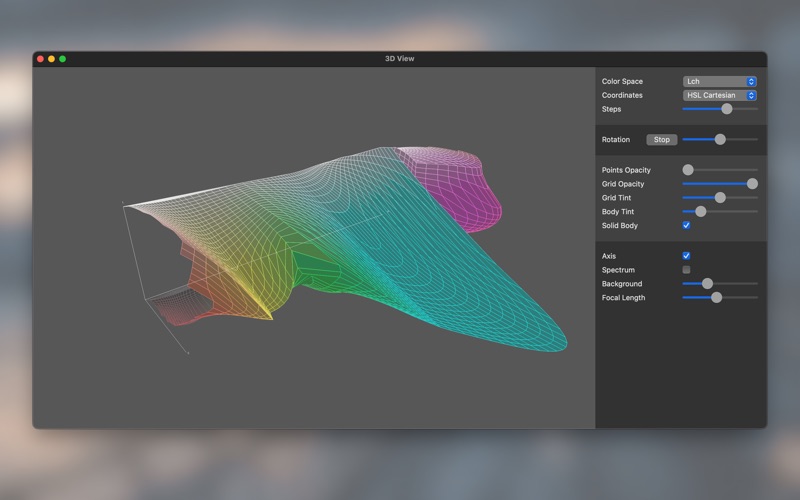Click the Grid Tint slider handle

(720, 197)
